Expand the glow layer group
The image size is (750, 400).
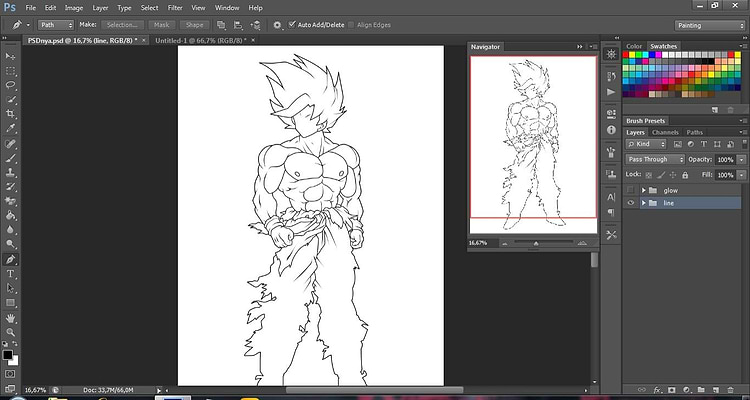[644, 190]
